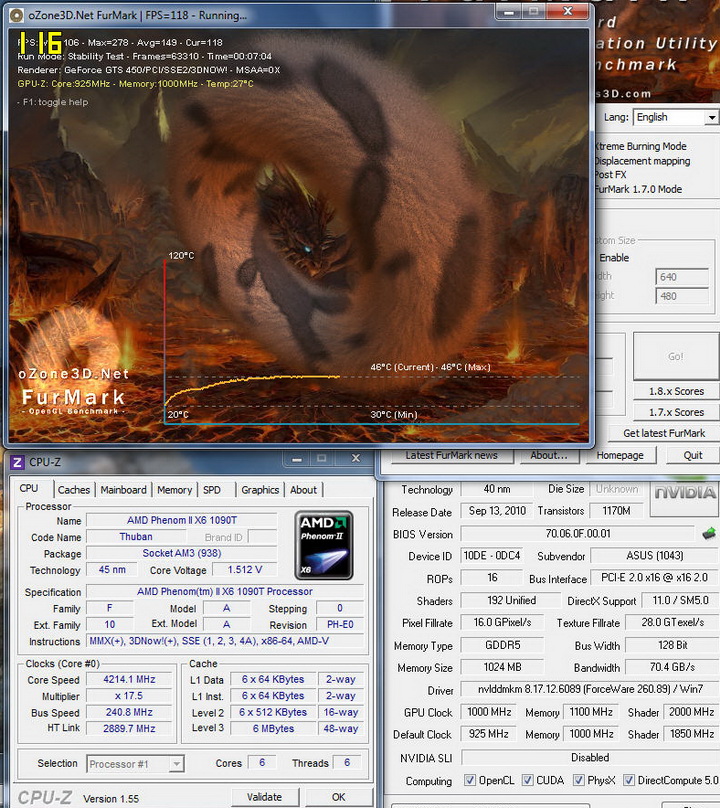Click the Core Voltage value 1.512 V
Viewport: 720px width, 808px height.
pos(245,569)
